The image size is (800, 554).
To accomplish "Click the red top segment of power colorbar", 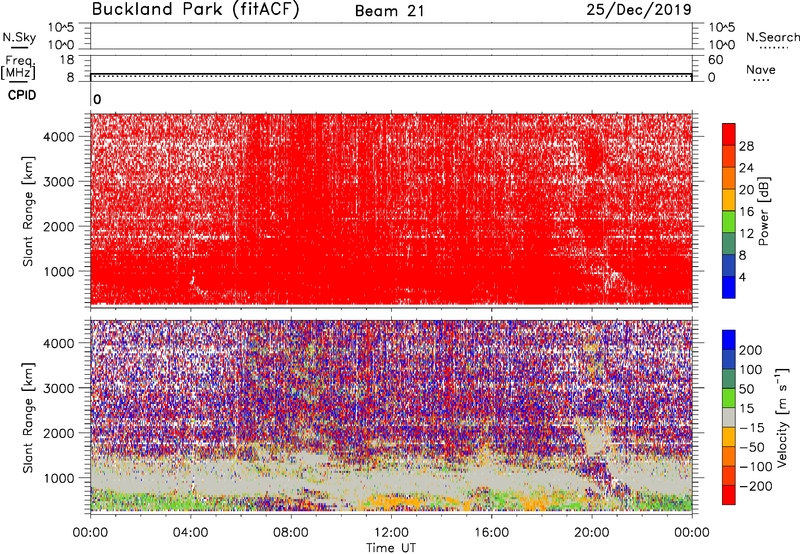I will click(x=729, y=135).
